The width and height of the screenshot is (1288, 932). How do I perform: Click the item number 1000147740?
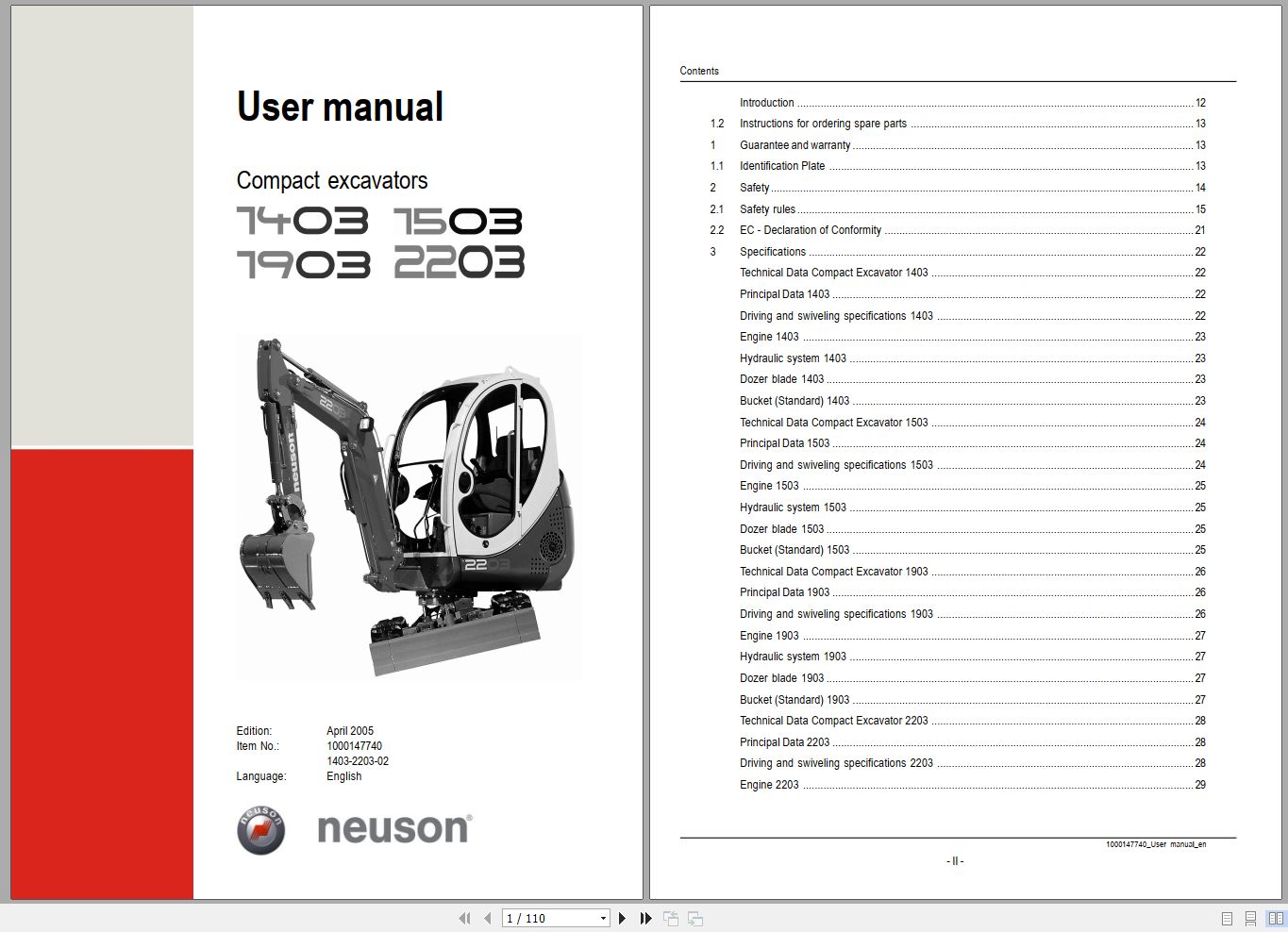(354, 746)
